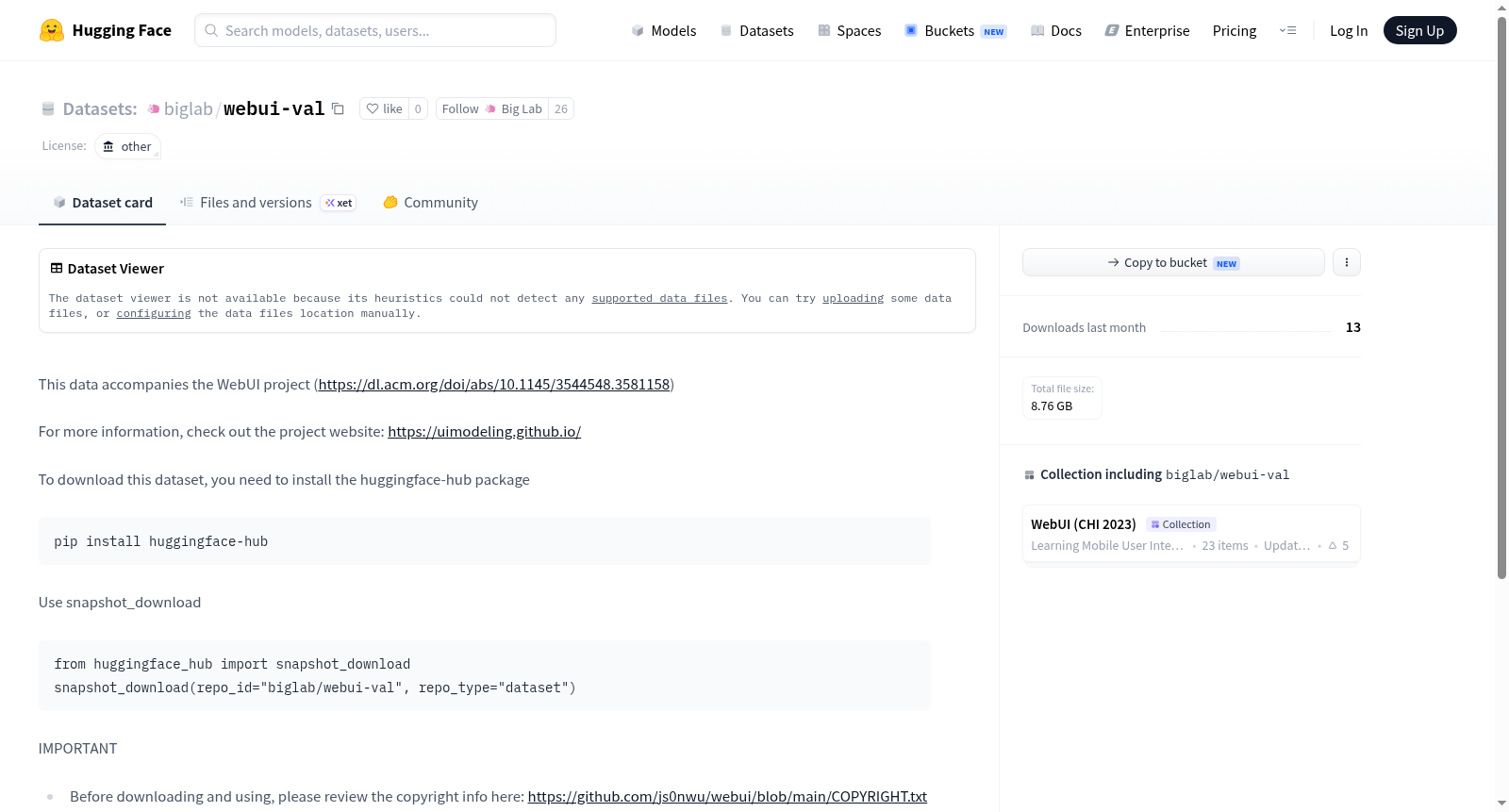Click the '23 items' collection text

[1224, 545]
